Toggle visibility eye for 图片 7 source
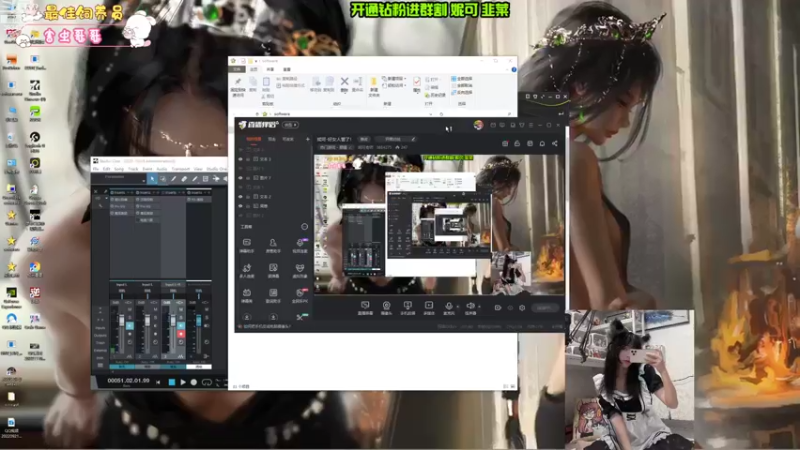This screenshot has width=800, height=450. [241, 178]
